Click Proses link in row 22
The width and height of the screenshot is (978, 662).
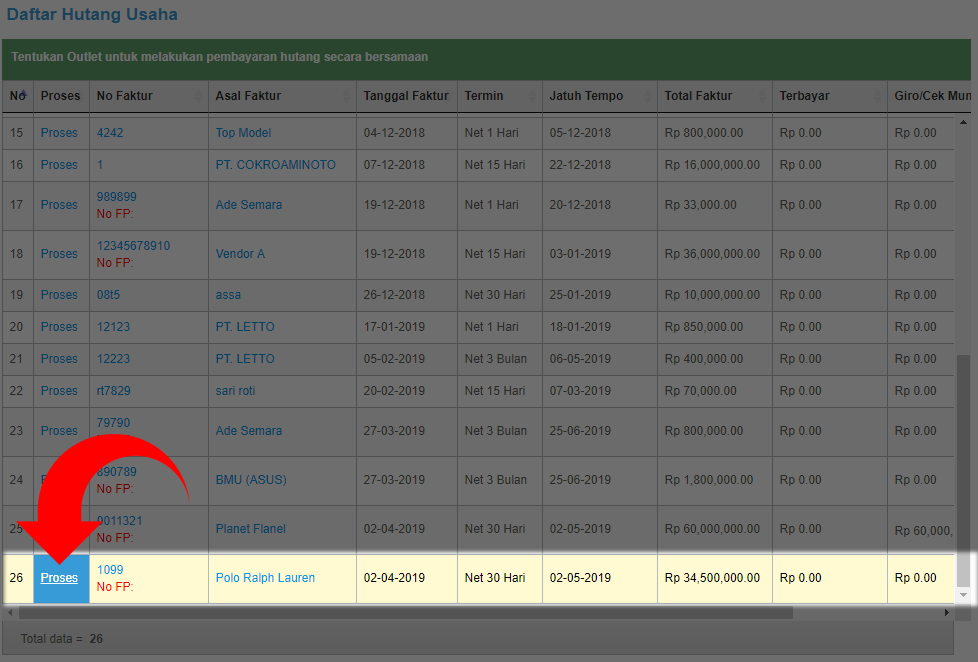pos(59,391)
